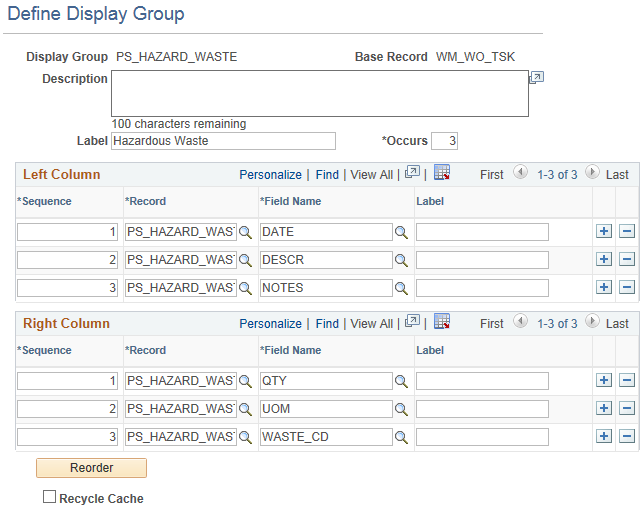
Task: Open Find in Right Column
Action: [x=327, y=324]
